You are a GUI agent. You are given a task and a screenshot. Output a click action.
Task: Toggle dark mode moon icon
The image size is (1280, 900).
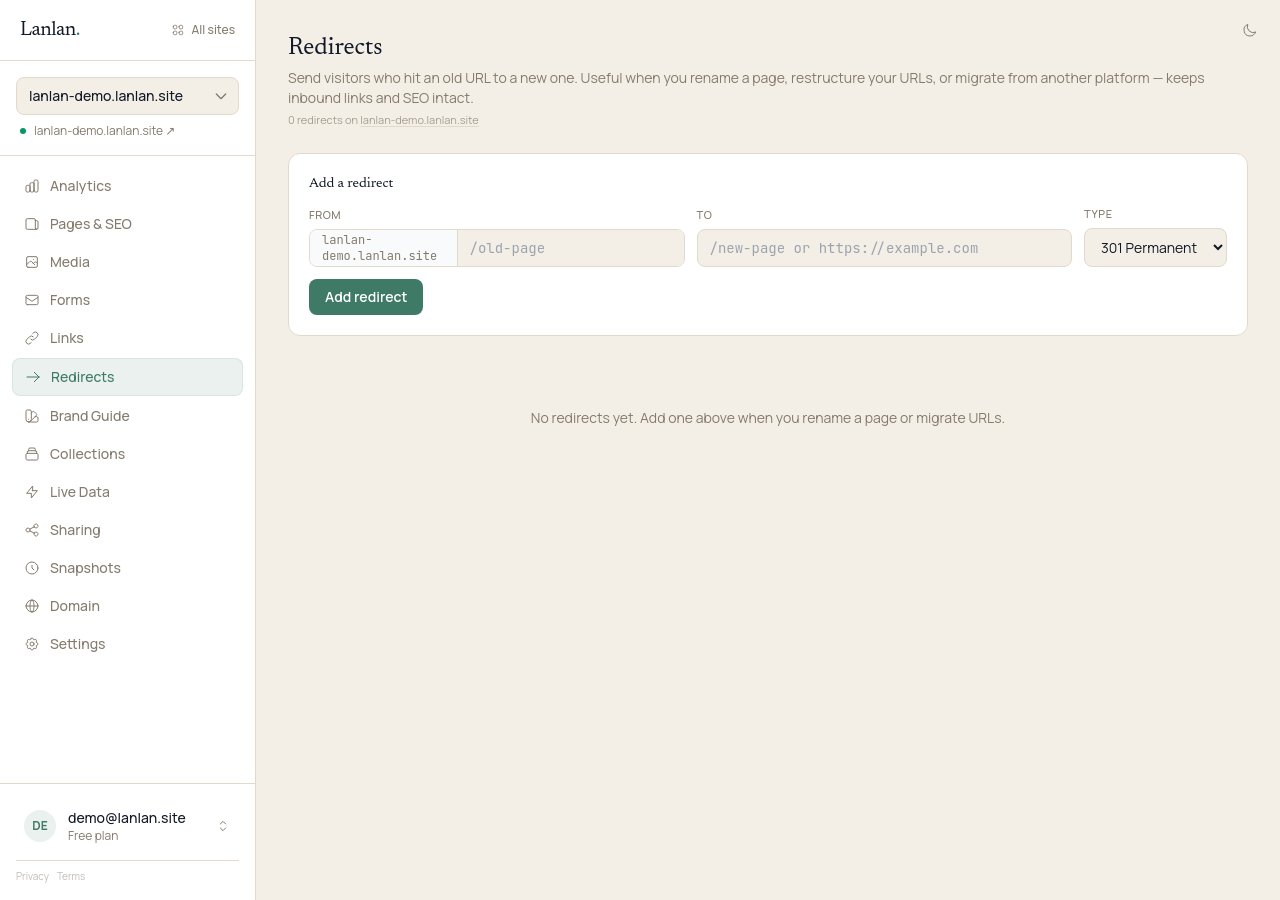pos(1249,30)
